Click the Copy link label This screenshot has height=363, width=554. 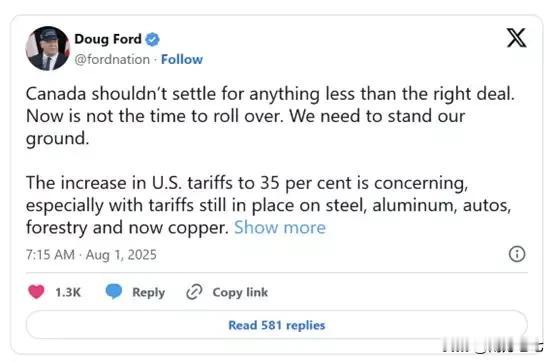point(240,293)
